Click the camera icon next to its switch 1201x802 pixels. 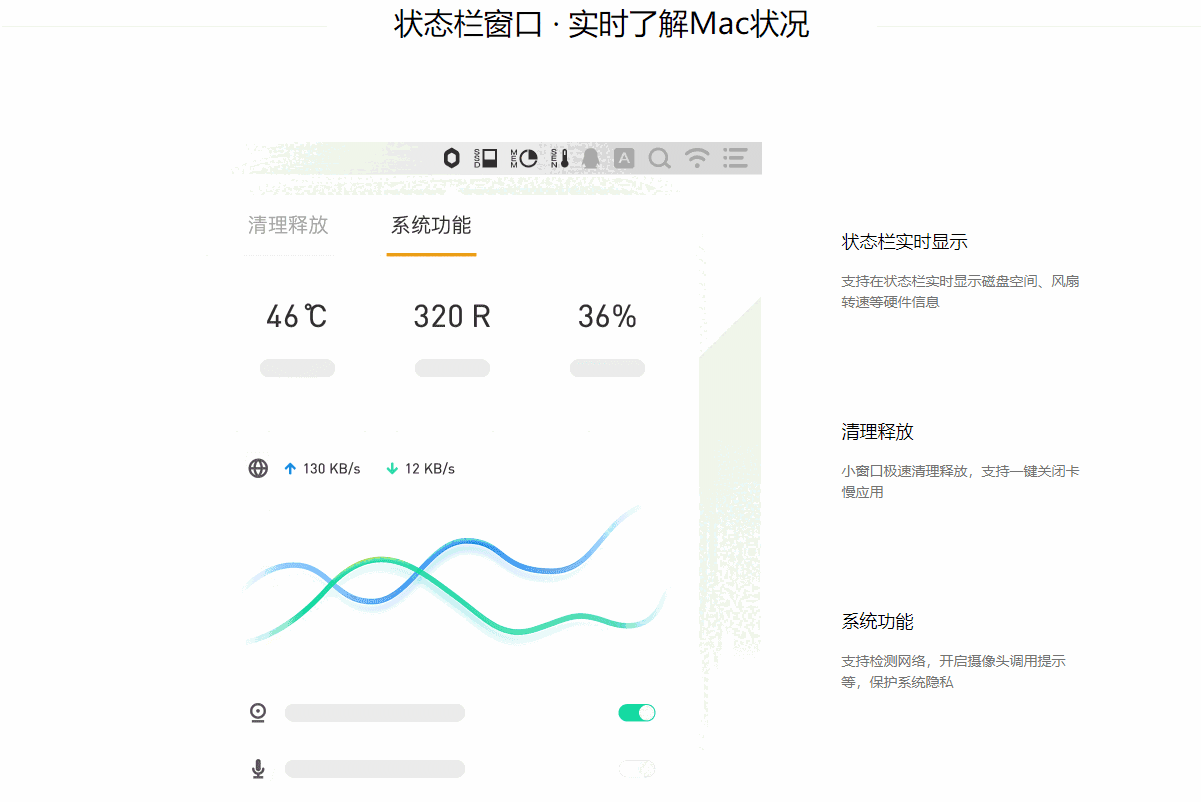coord(258,712)
